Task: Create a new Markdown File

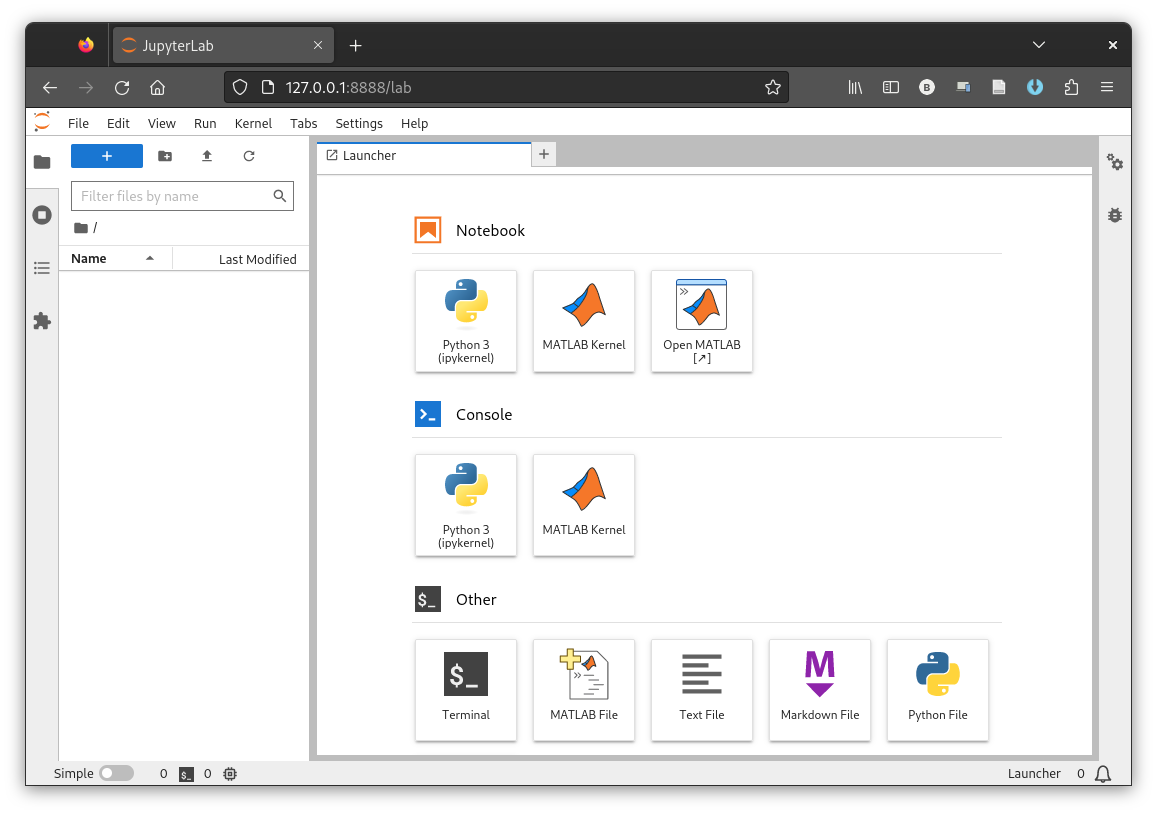Action: tap(819, 689)
